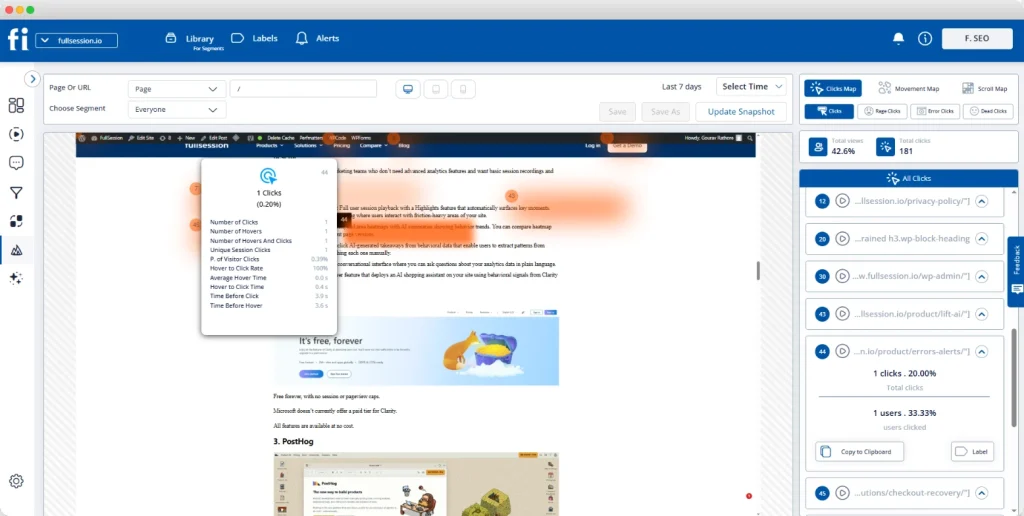The width and height of the screenshot is (1024, 516).
Task: Click the fi logo in header
Action: click(x=18, y=39)
